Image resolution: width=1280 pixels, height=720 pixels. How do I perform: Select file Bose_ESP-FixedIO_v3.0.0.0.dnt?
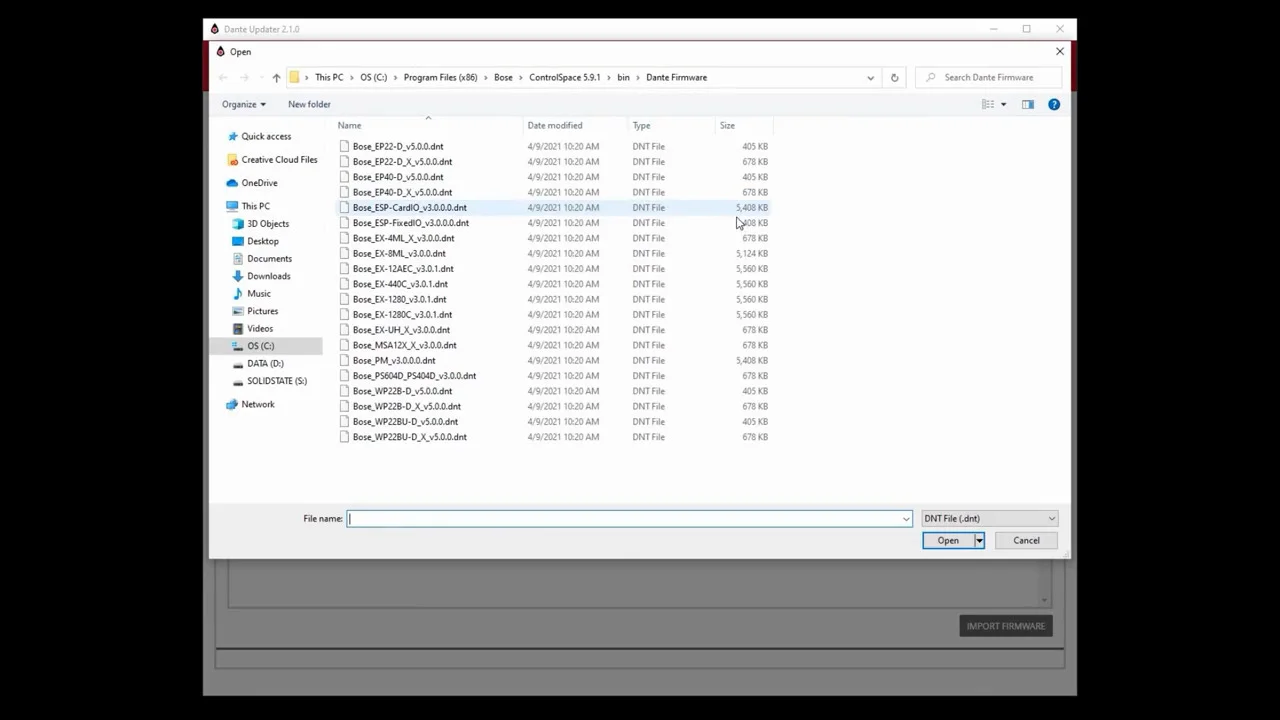tap(410, 223)
